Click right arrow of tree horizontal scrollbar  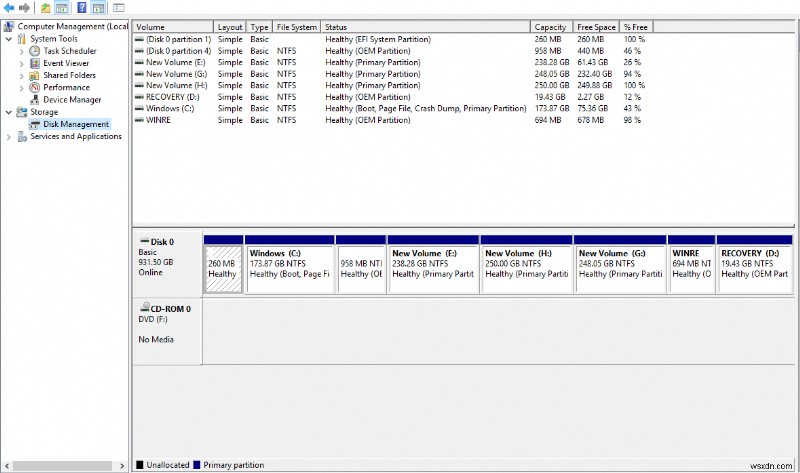tap(122, 465)
